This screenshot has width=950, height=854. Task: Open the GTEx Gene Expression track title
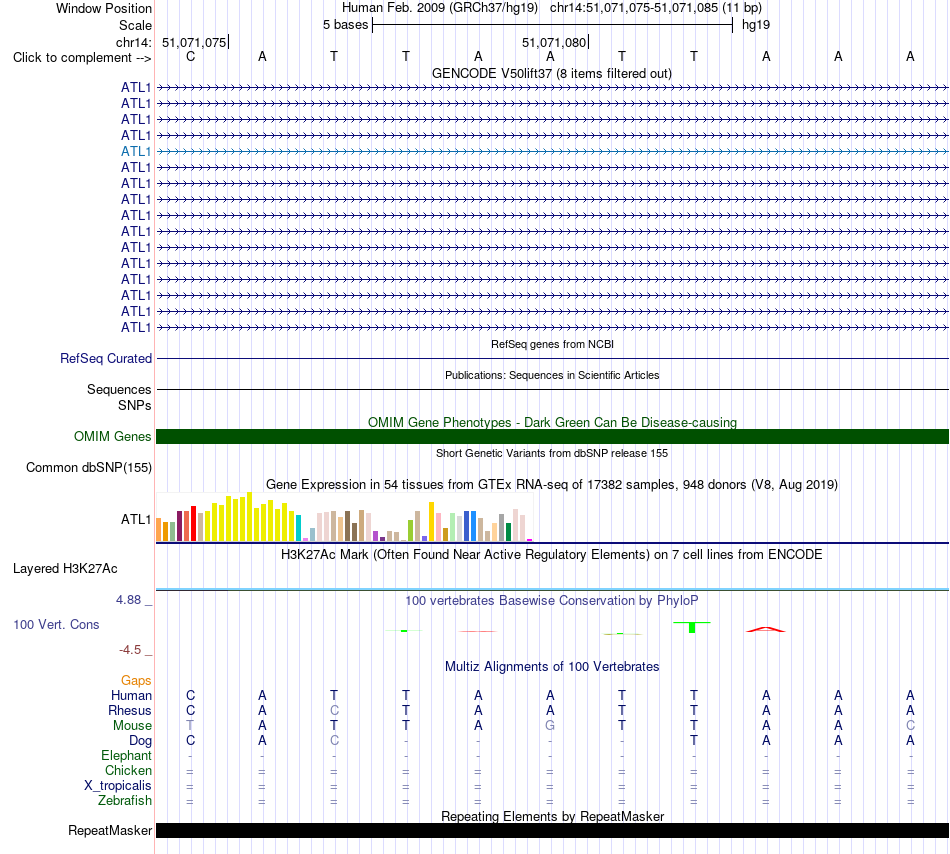pos(552,485)
